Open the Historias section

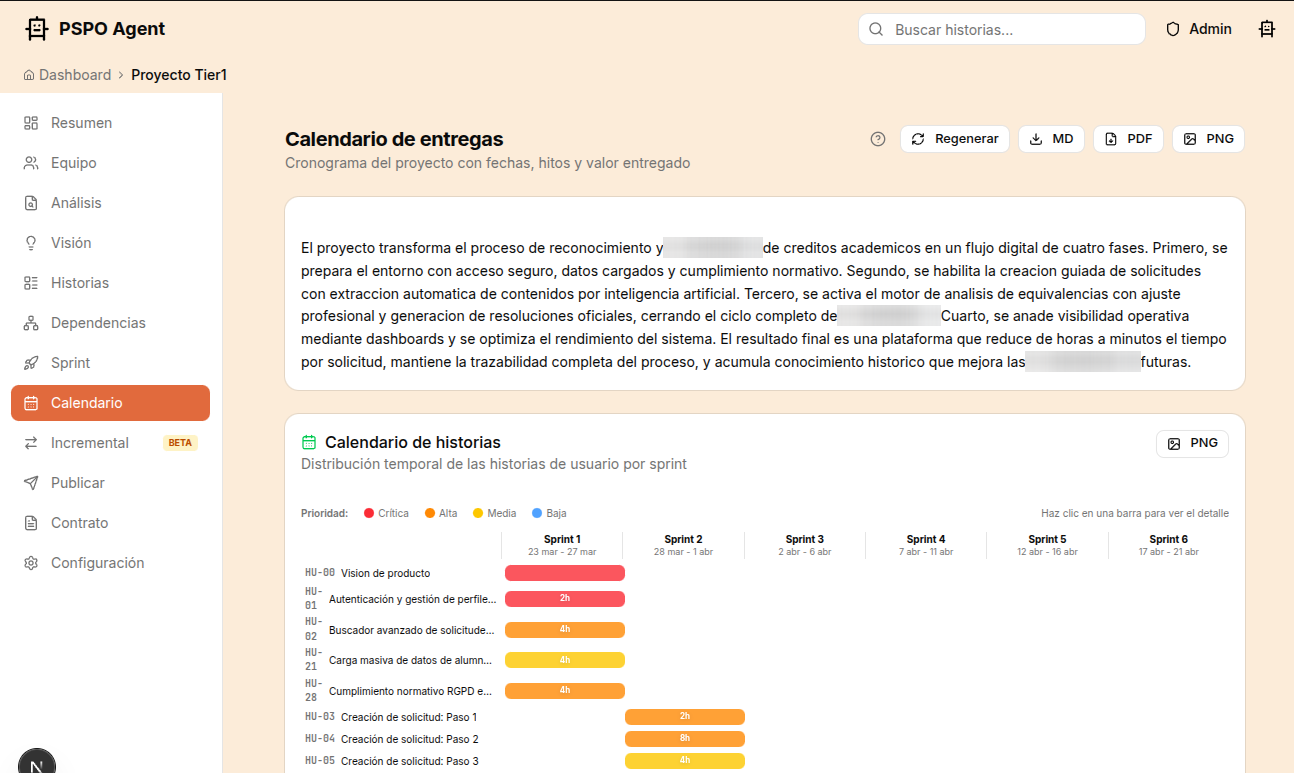click(x=80, y=282)
